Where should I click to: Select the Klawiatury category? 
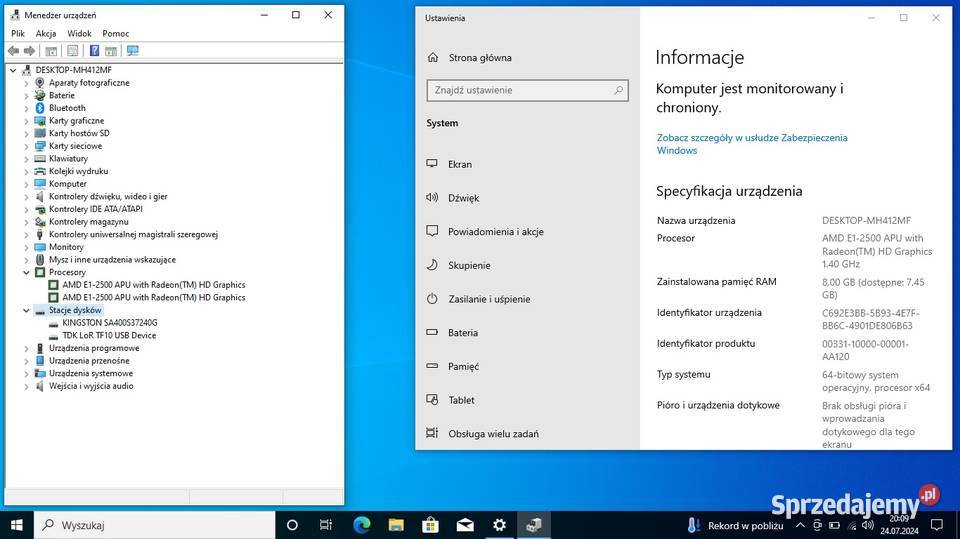click(x=69, y=159)
